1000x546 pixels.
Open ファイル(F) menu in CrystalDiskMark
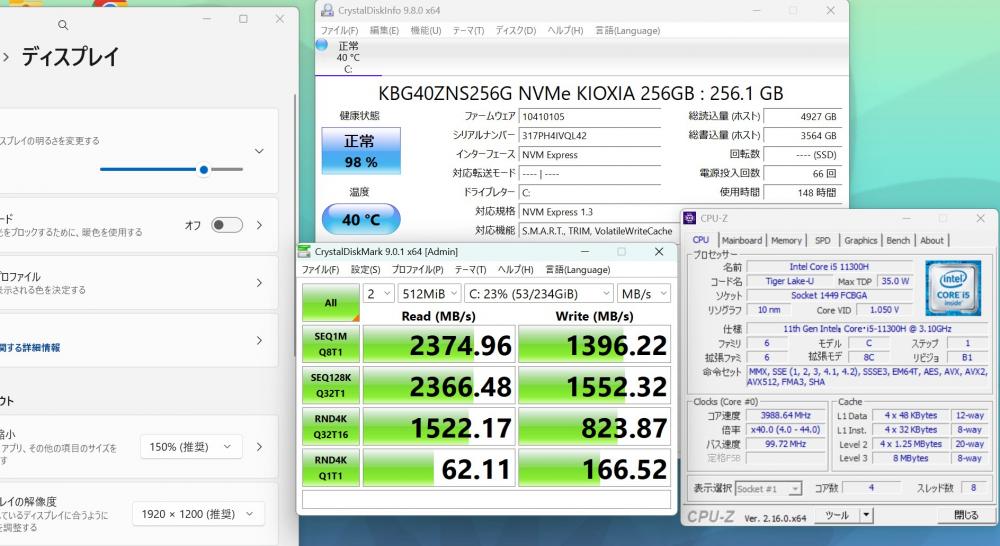(320, 270)
